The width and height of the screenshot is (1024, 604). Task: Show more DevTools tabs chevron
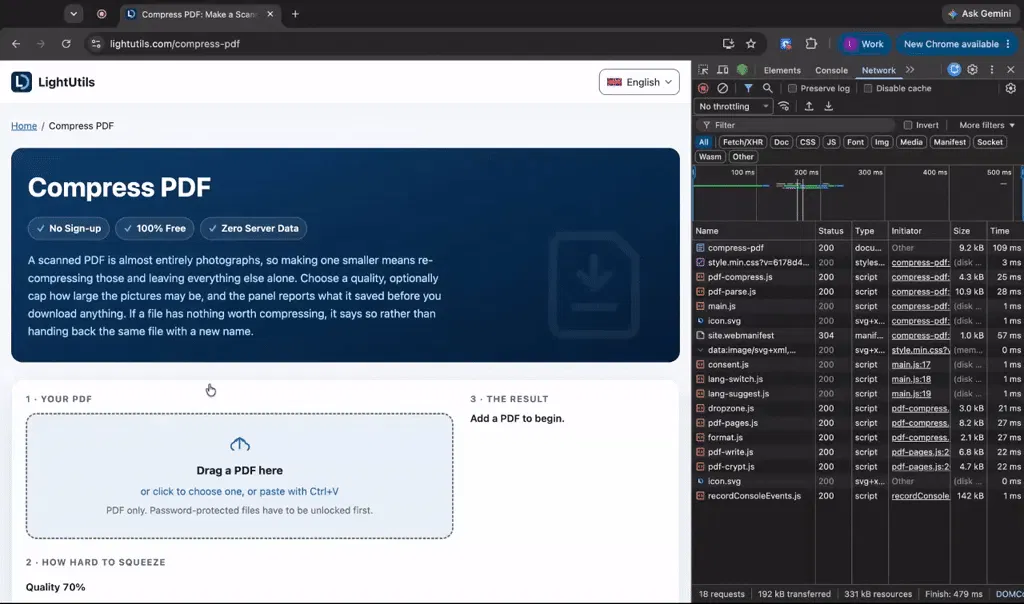tap(910, 70)
